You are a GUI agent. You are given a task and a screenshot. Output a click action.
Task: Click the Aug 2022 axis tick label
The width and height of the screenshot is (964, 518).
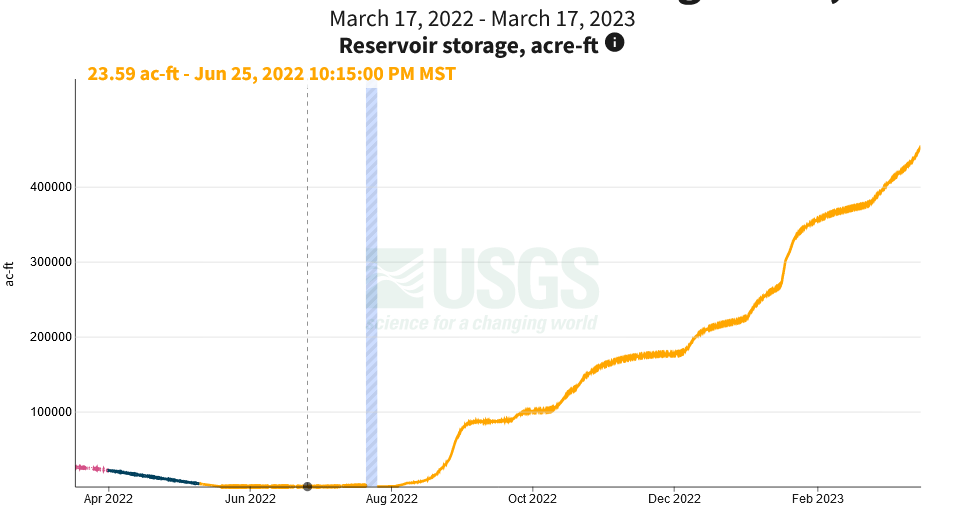click(391, 499)
